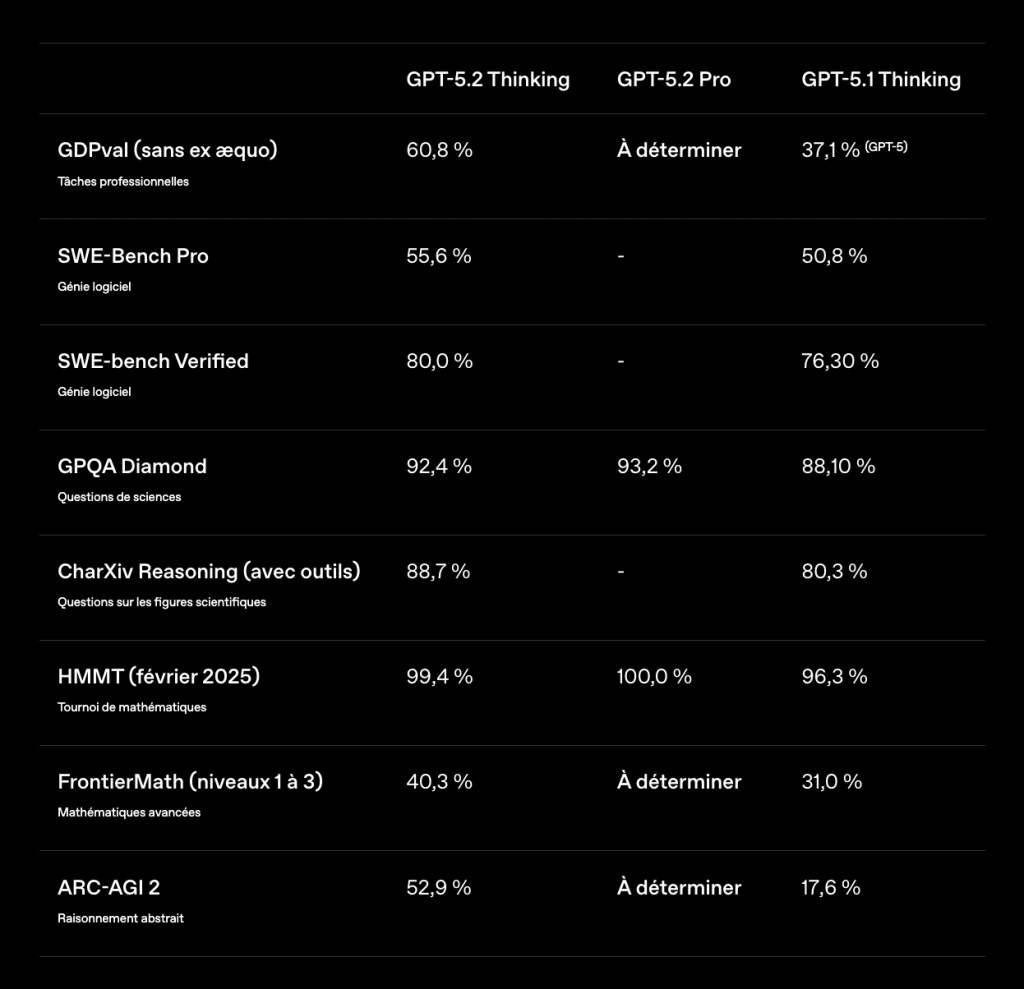Select the Raisonnement abstrait subtitle
The width and height of the screenshot is (1024, 989).
(x=120, y=918)
